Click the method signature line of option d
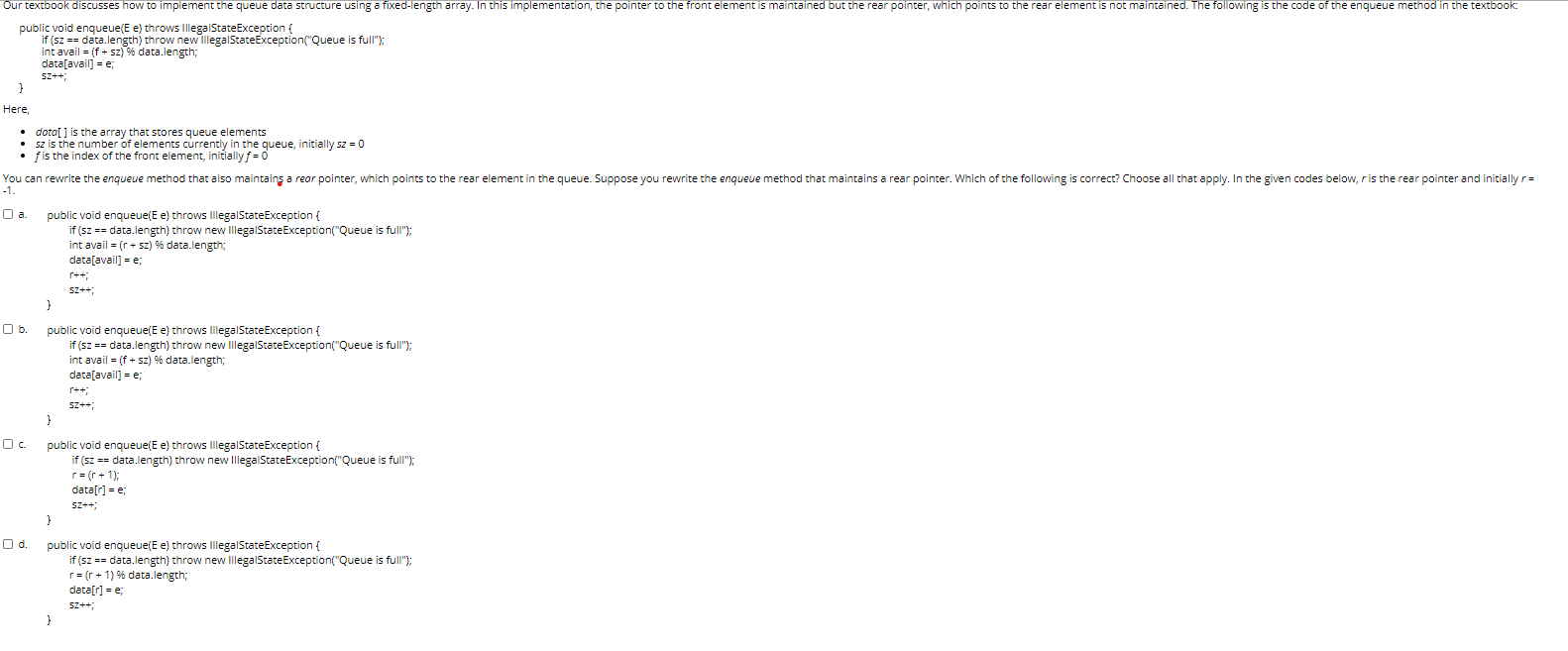The width and height of the screenshot is (1568, 651). click(183, 545)
